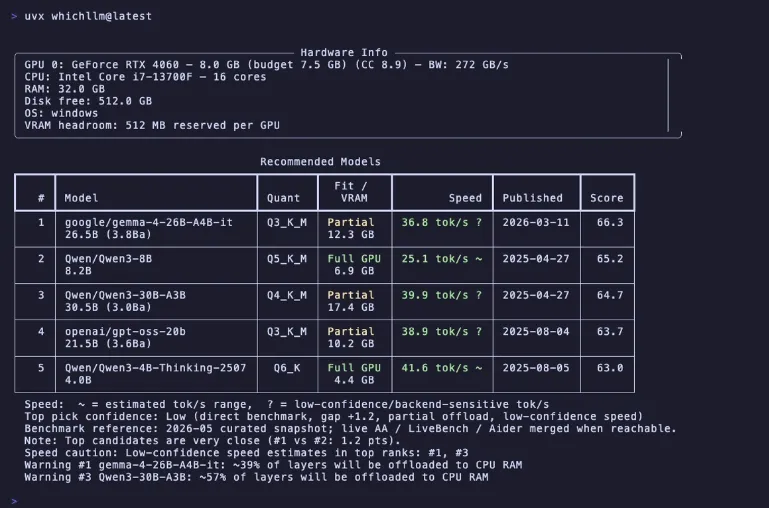Click the 'Hardware Info' panel title
This screenshot has height=508, width=769.
click(x=344, y=52)
